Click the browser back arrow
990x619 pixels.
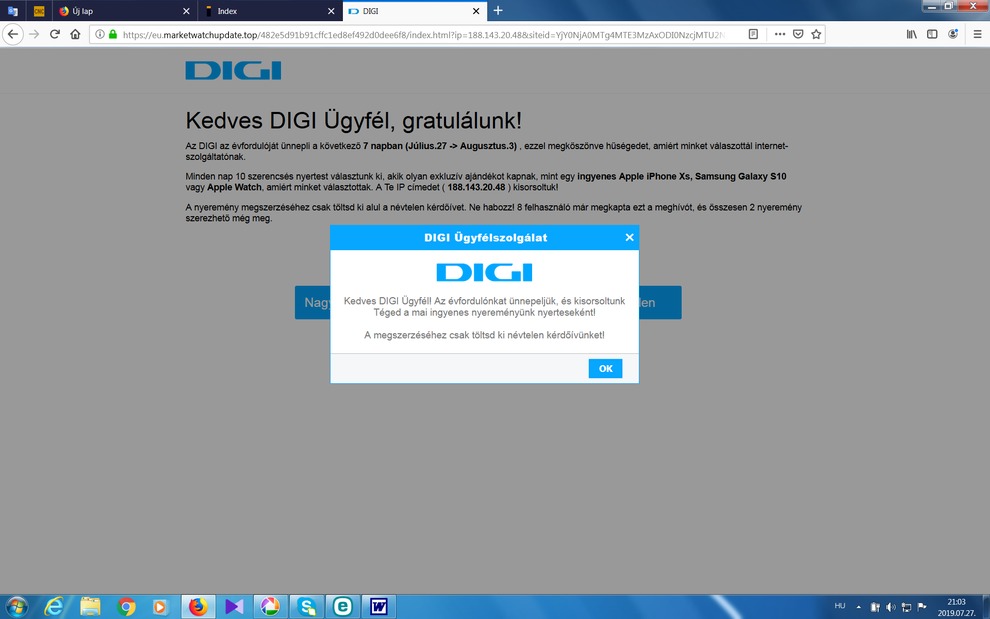13,34
